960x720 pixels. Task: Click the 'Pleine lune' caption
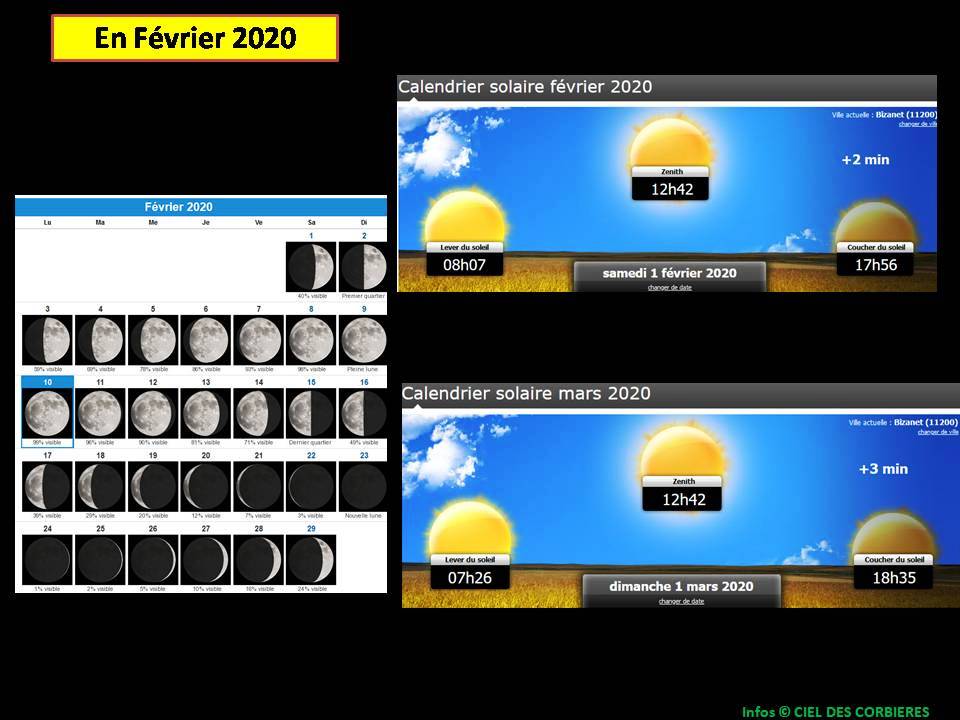[362, 369]
